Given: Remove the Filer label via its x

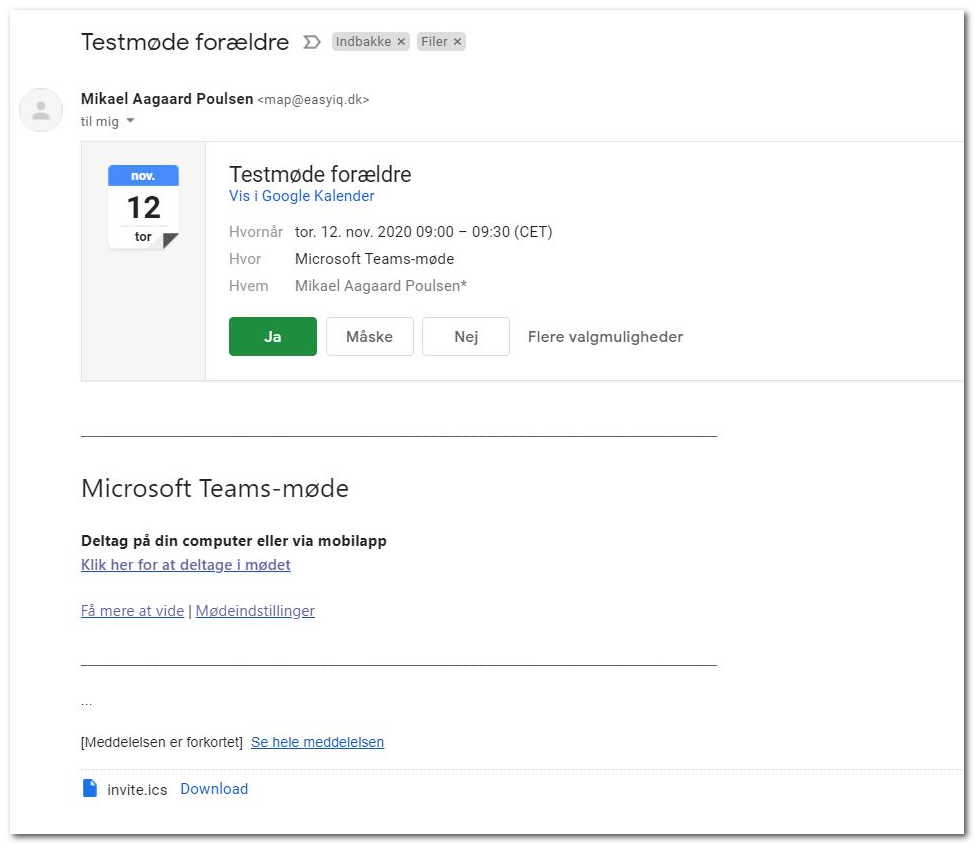Looking at the screenshot, I should (457, 42).
